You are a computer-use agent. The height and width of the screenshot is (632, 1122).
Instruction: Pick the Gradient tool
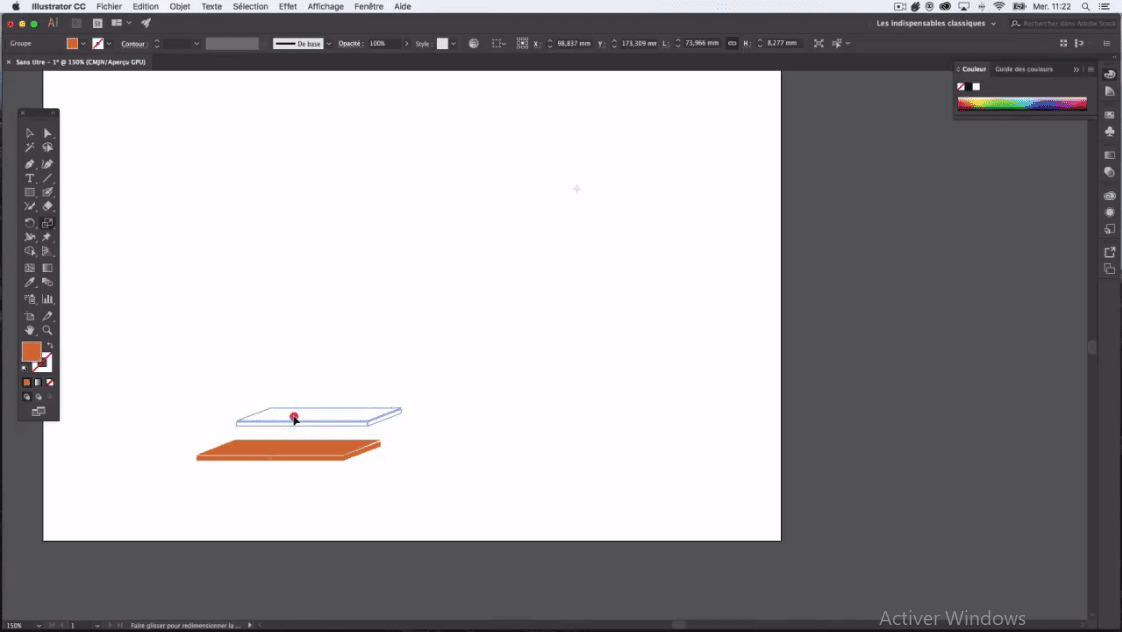click(x=47, y=268)
